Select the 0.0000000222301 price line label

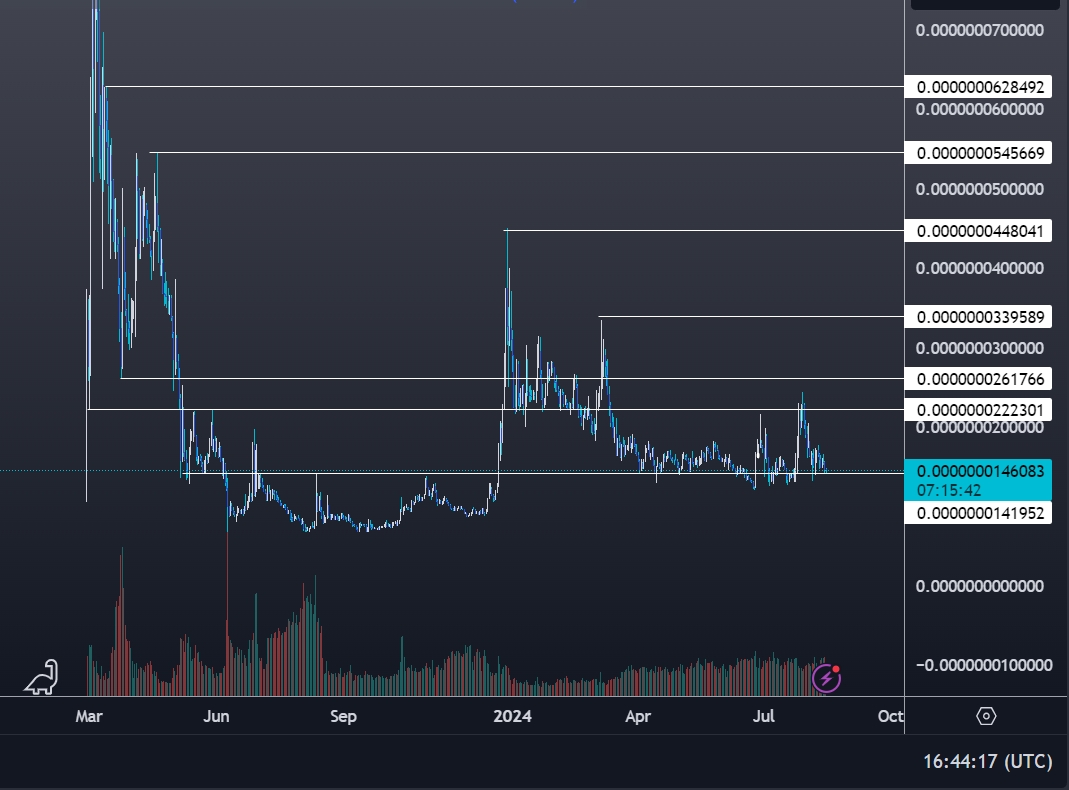pyautogui.click(x=978, y=410)
